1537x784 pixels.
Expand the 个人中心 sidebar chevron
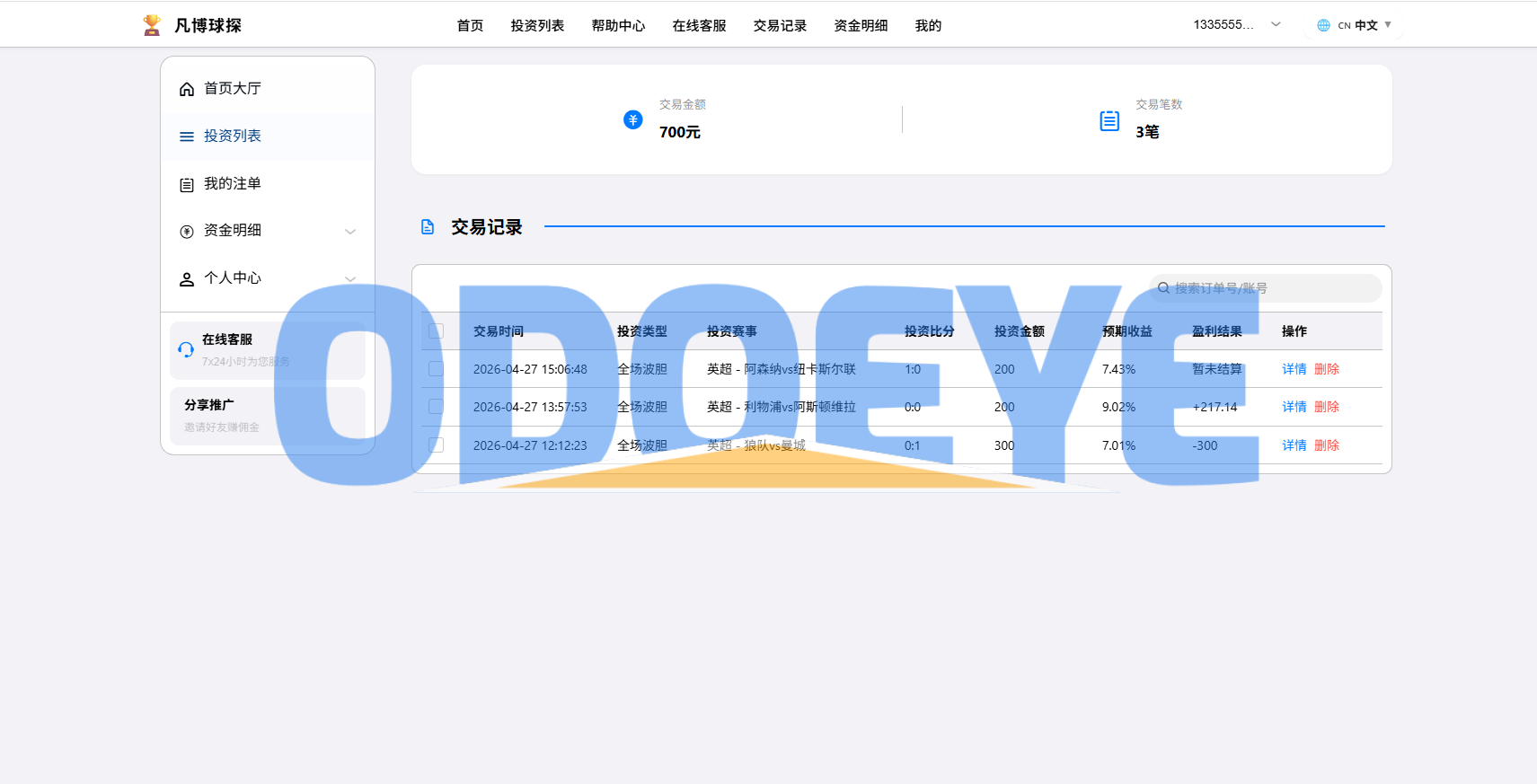coord(350,278)
